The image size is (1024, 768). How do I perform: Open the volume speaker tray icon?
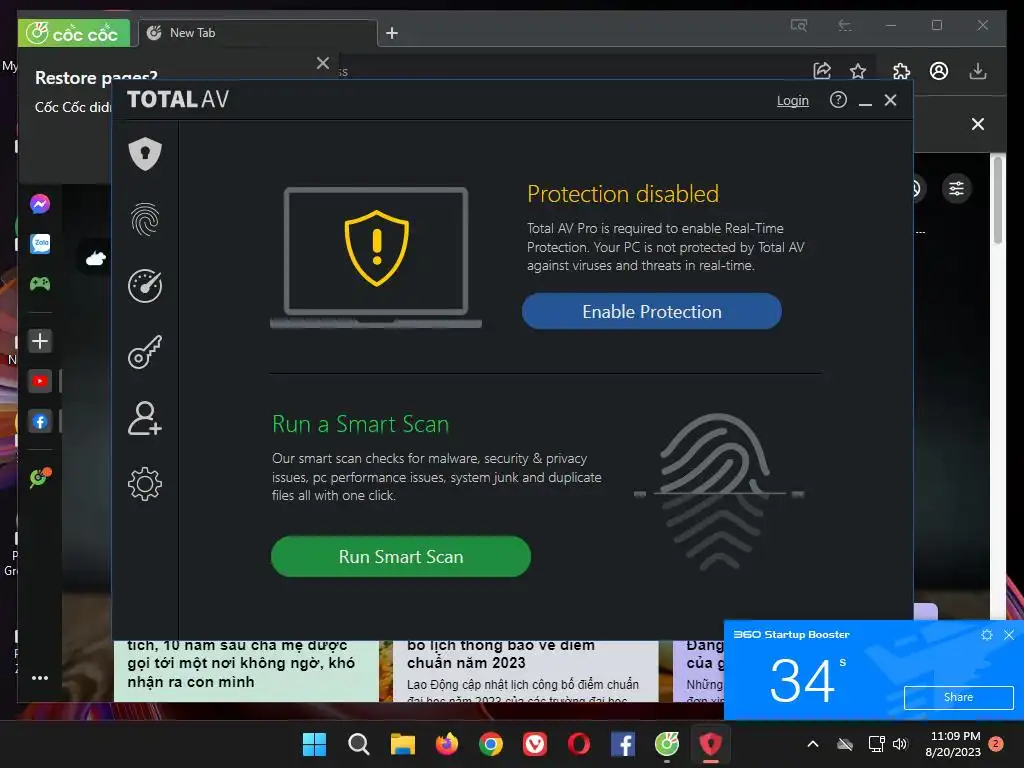pyautogui.click(x=900, y=744)
